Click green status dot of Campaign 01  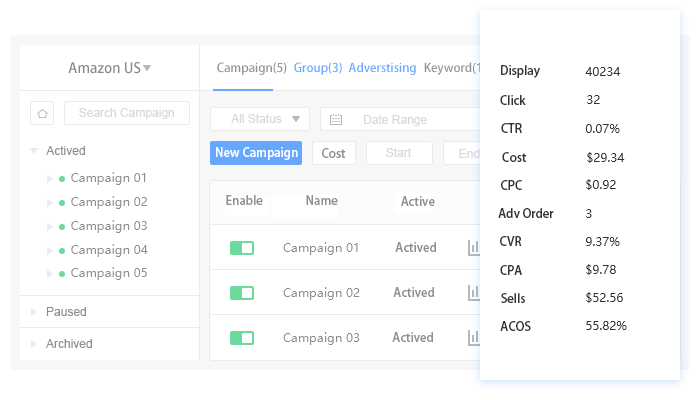click(62, 178)
